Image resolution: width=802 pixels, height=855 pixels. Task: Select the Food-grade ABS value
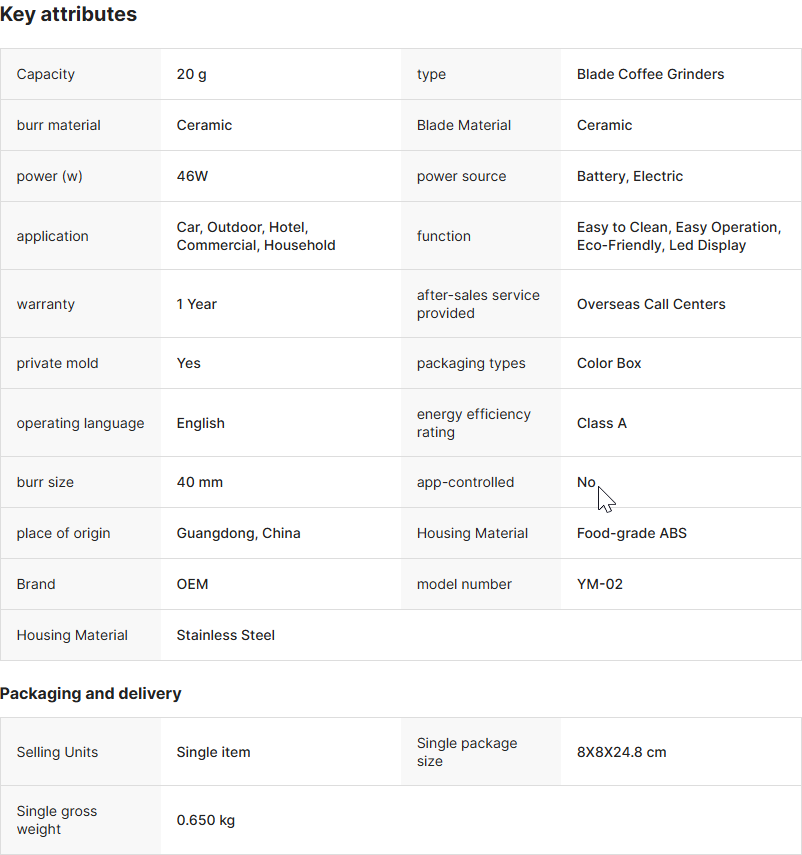click(632, 533)
